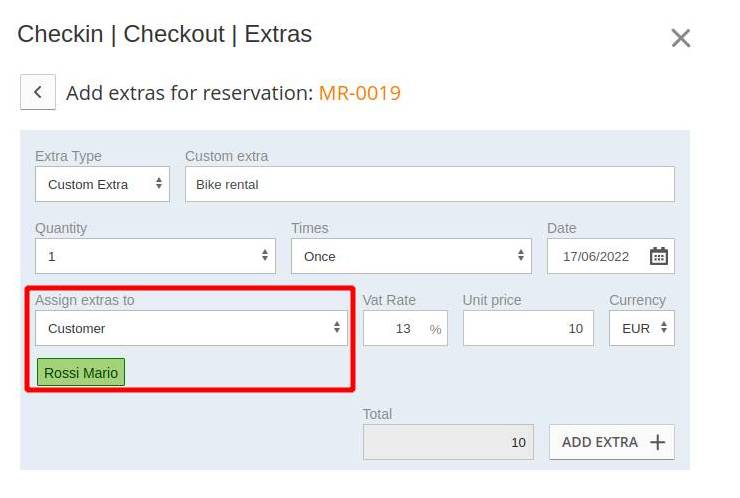Close the Checkin Checkout Extras dialog
This screenshot has height=498, width=740.
[x=681, y=38]
